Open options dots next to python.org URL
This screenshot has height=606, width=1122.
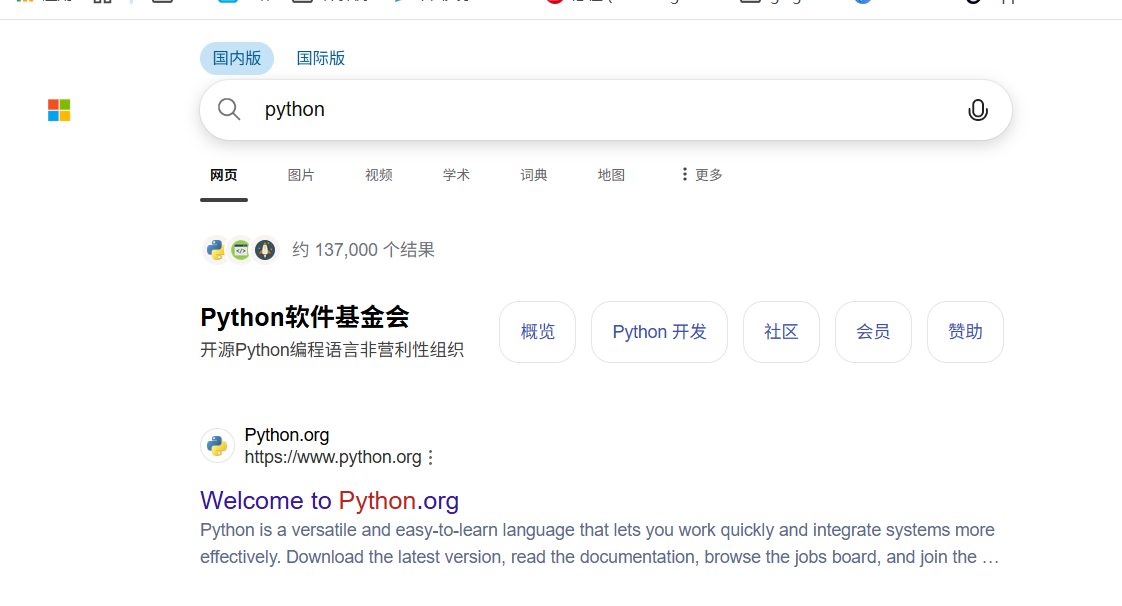coord(431,457)
